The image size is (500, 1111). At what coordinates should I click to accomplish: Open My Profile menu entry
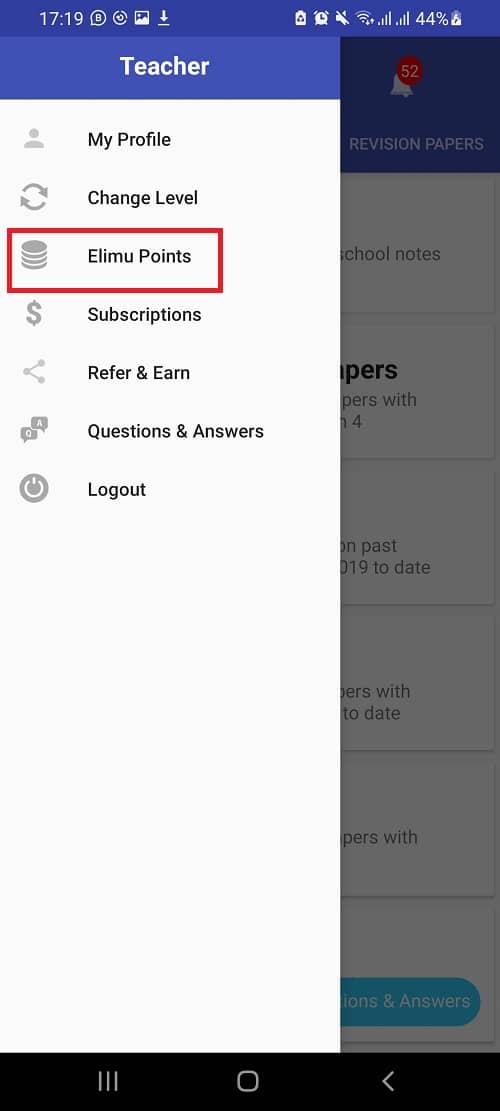pos(170,139)
